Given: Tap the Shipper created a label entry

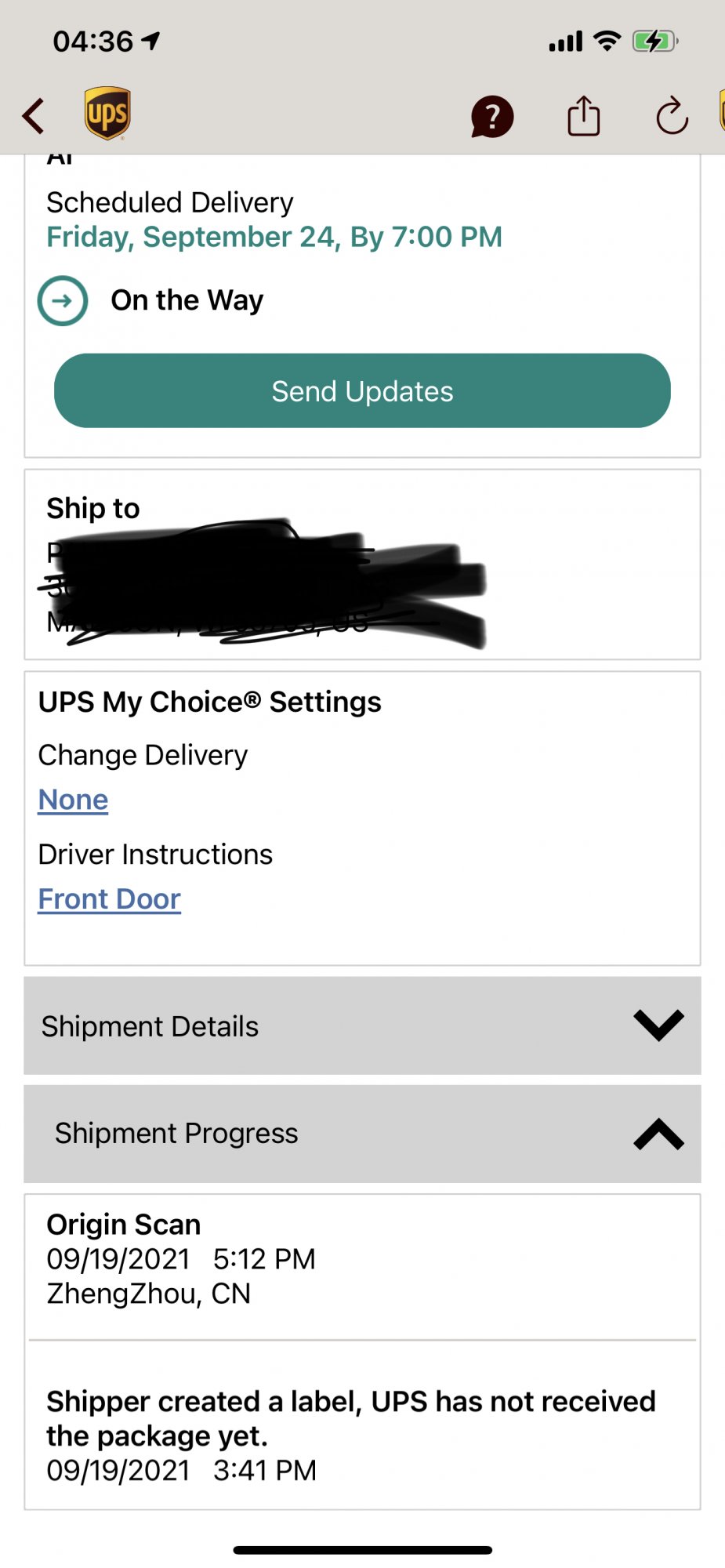Looking at the screenshot, I should pos(362,1435).
